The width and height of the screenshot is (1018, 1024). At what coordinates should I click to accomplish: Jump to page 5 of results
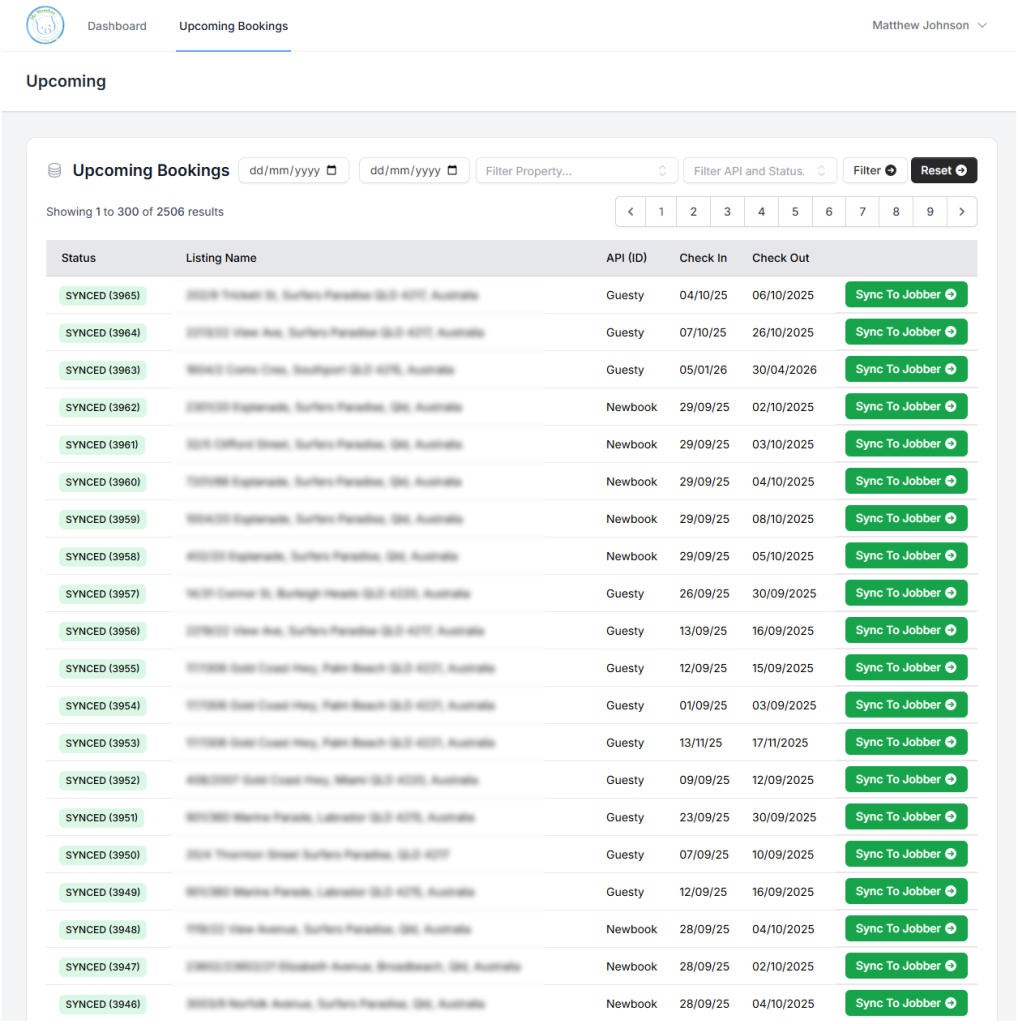(795, 212)
